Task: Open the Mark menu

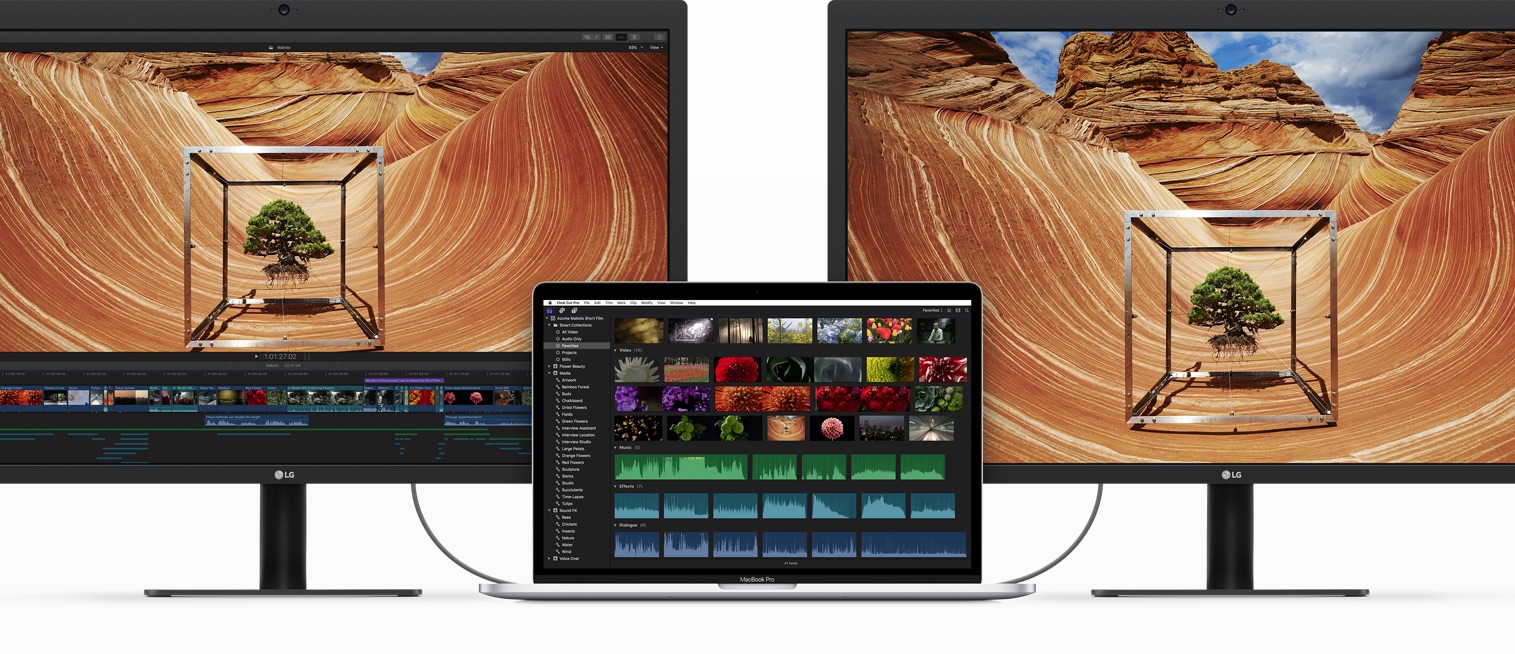Action: point(621,303)
